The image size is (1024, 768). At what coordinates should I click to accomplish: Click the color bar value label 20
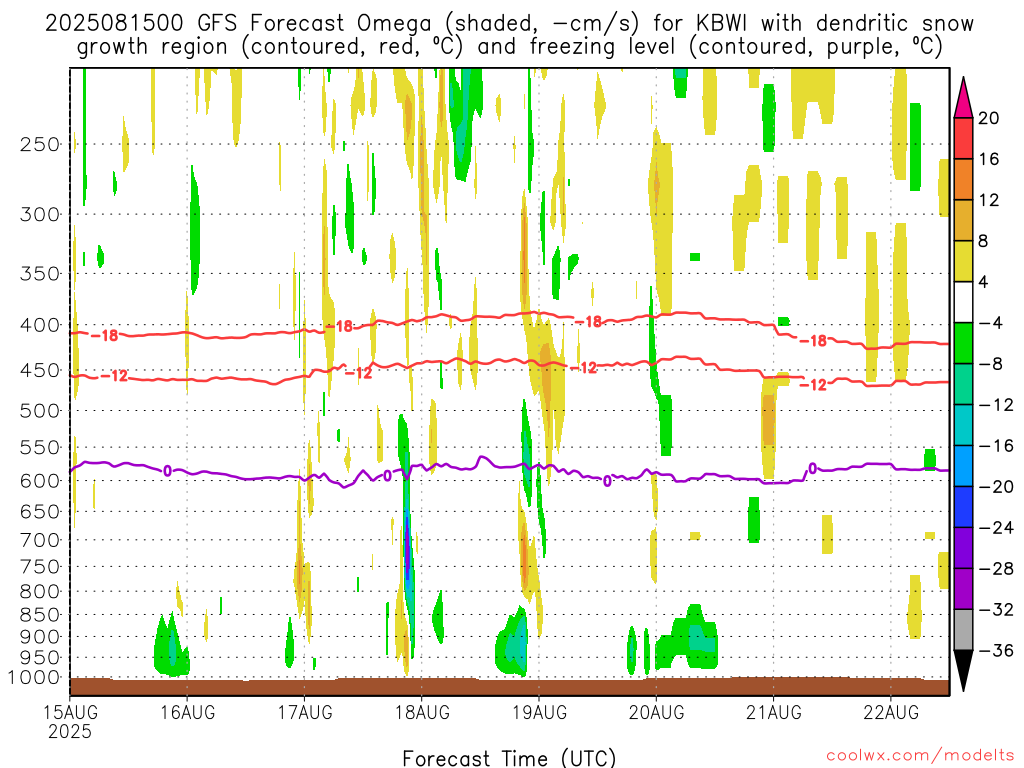coord(989,118)
